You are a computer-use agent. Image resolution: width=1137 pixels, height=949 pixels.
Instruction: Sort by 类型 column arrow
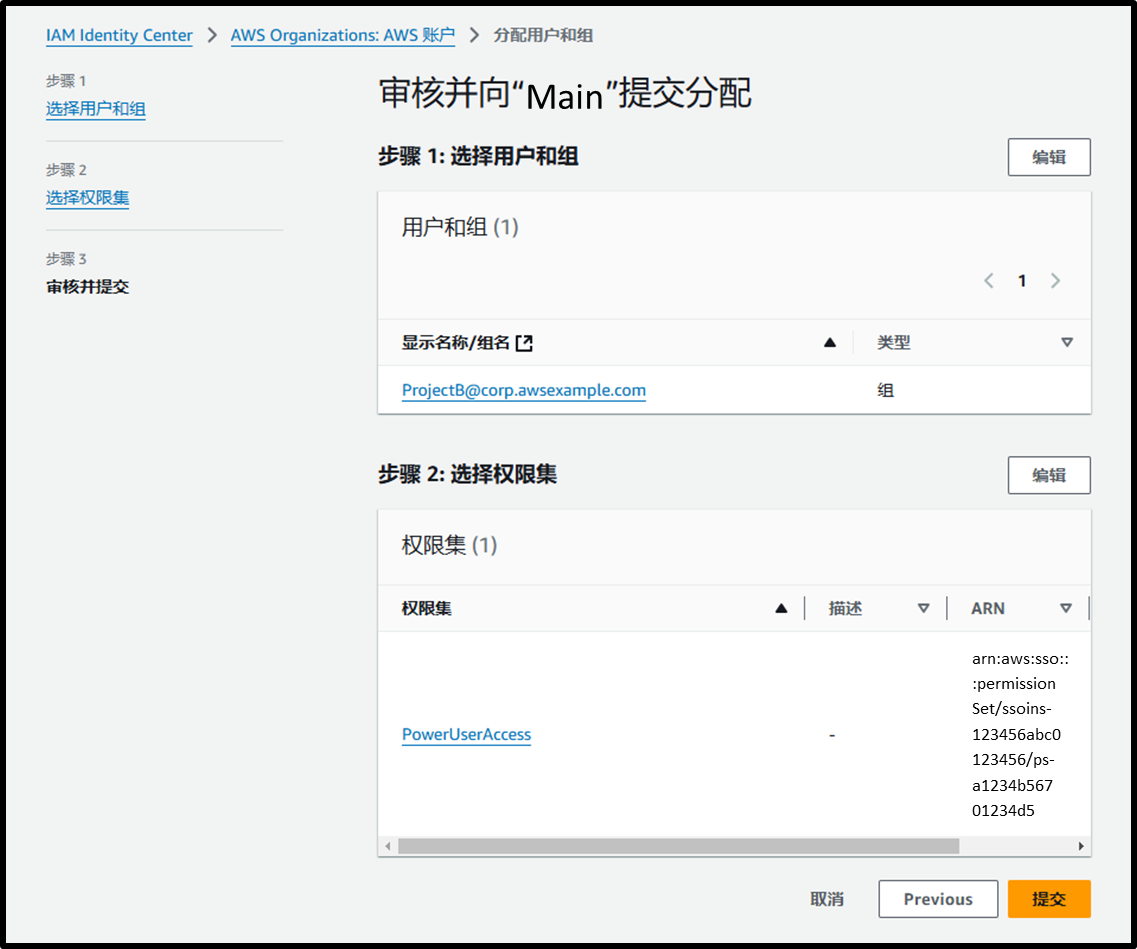1067,342
